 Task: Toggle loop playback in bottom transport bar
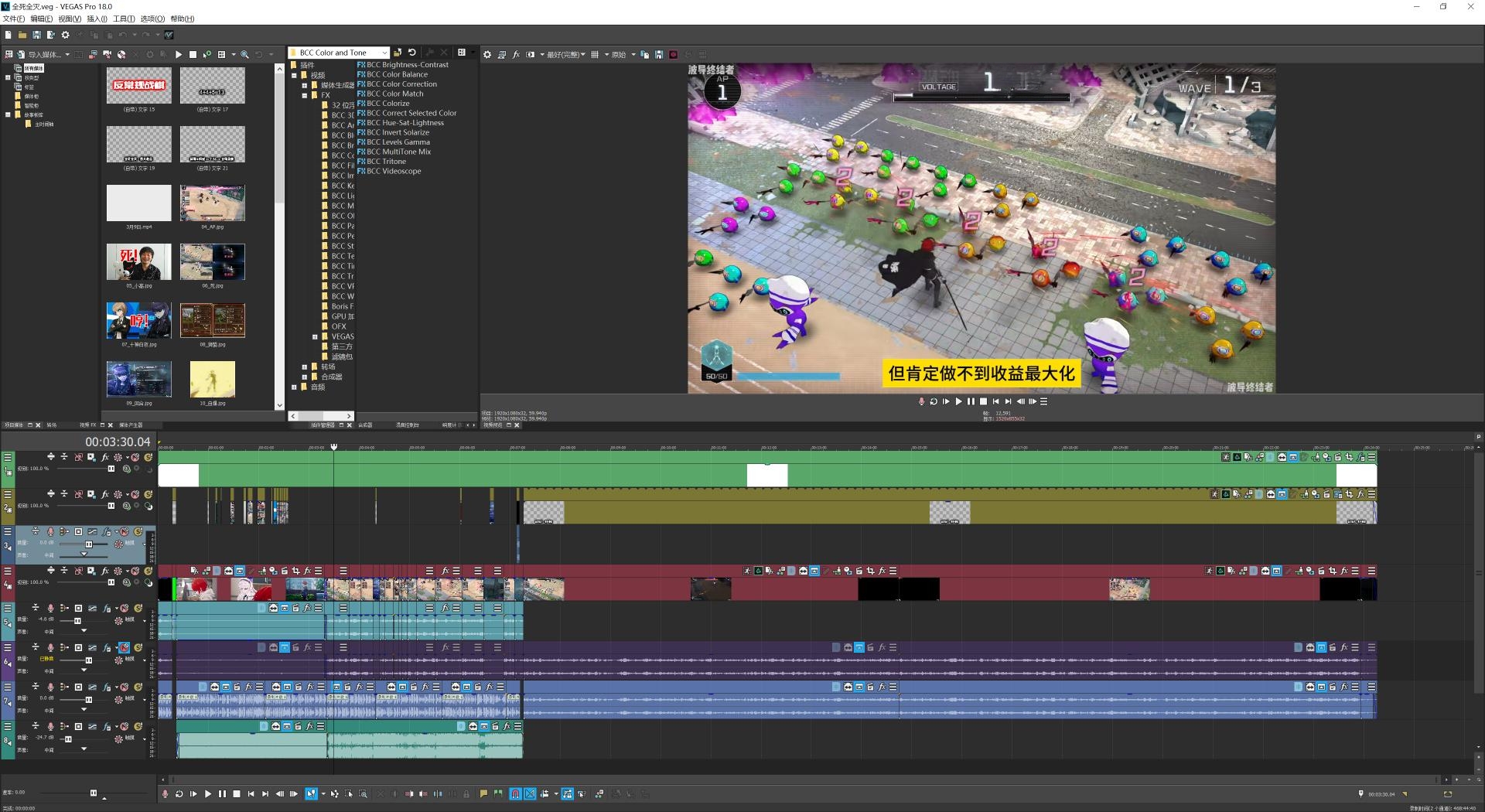coord(179,793)
